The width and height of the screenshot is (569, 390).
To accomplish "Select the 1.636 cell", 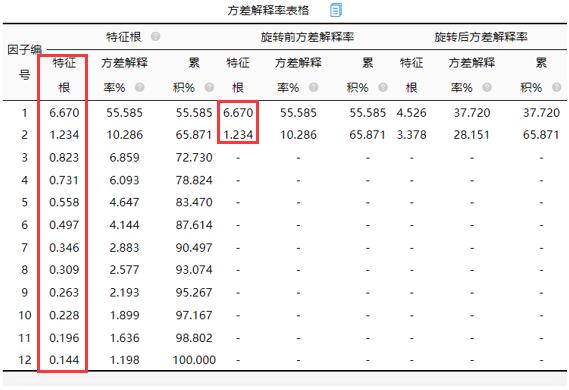I will tap(124, 338).
